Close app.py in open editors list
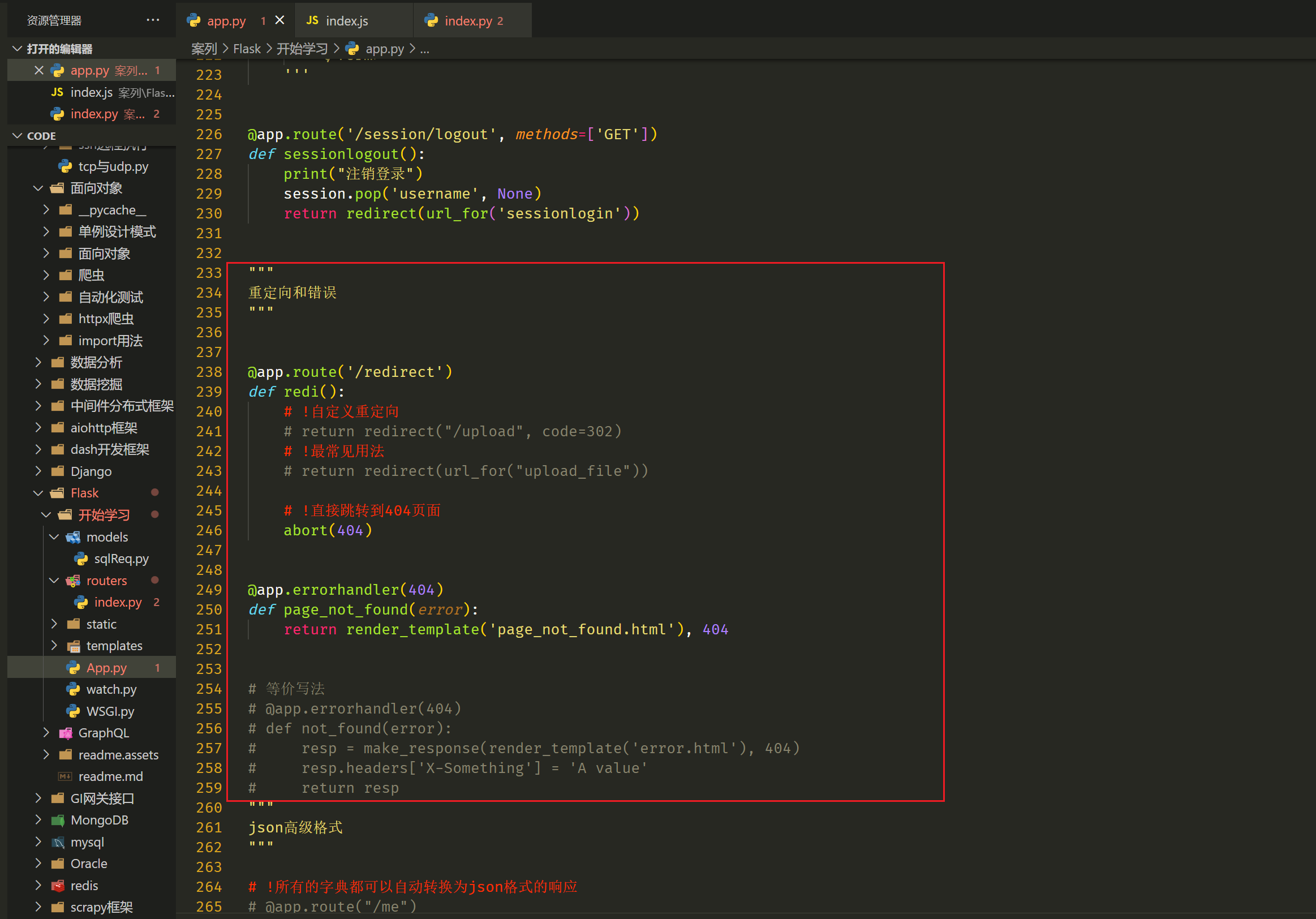The image size is (1316, 919). [39, 71]
